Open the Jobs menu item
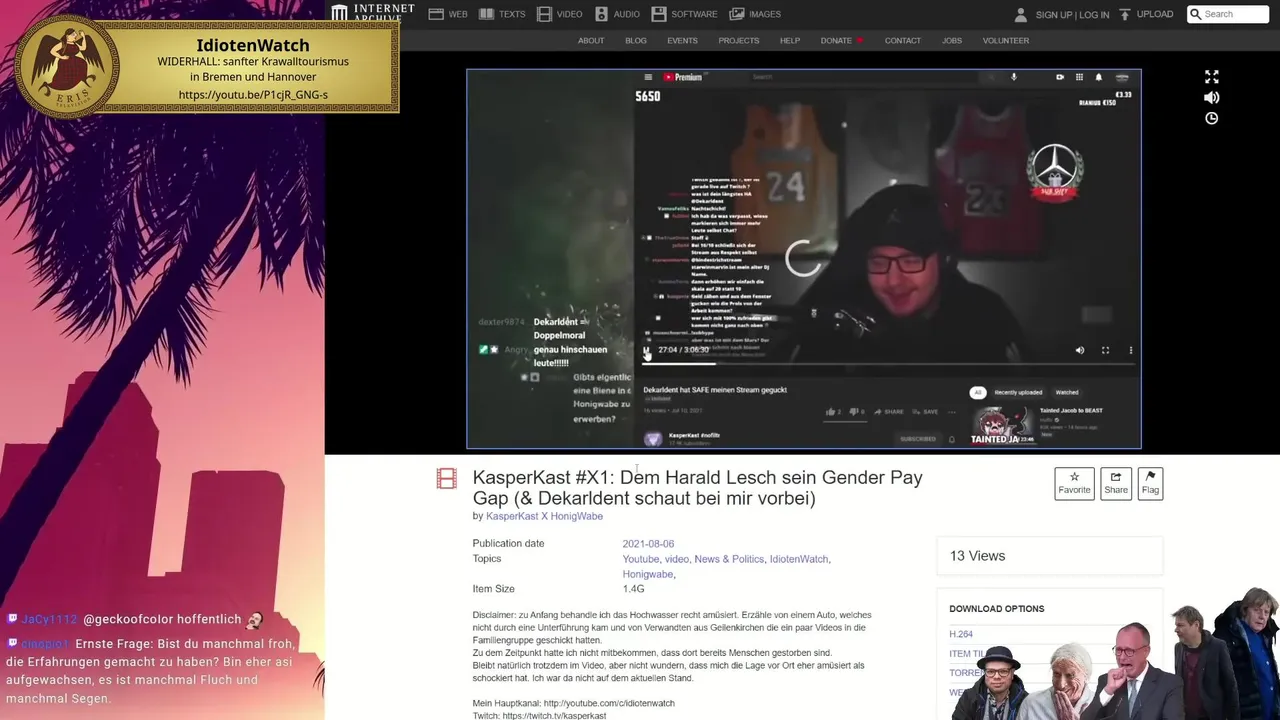Image resolution: width=1280 pixels, height=720 pixels. tap(952, 41)
